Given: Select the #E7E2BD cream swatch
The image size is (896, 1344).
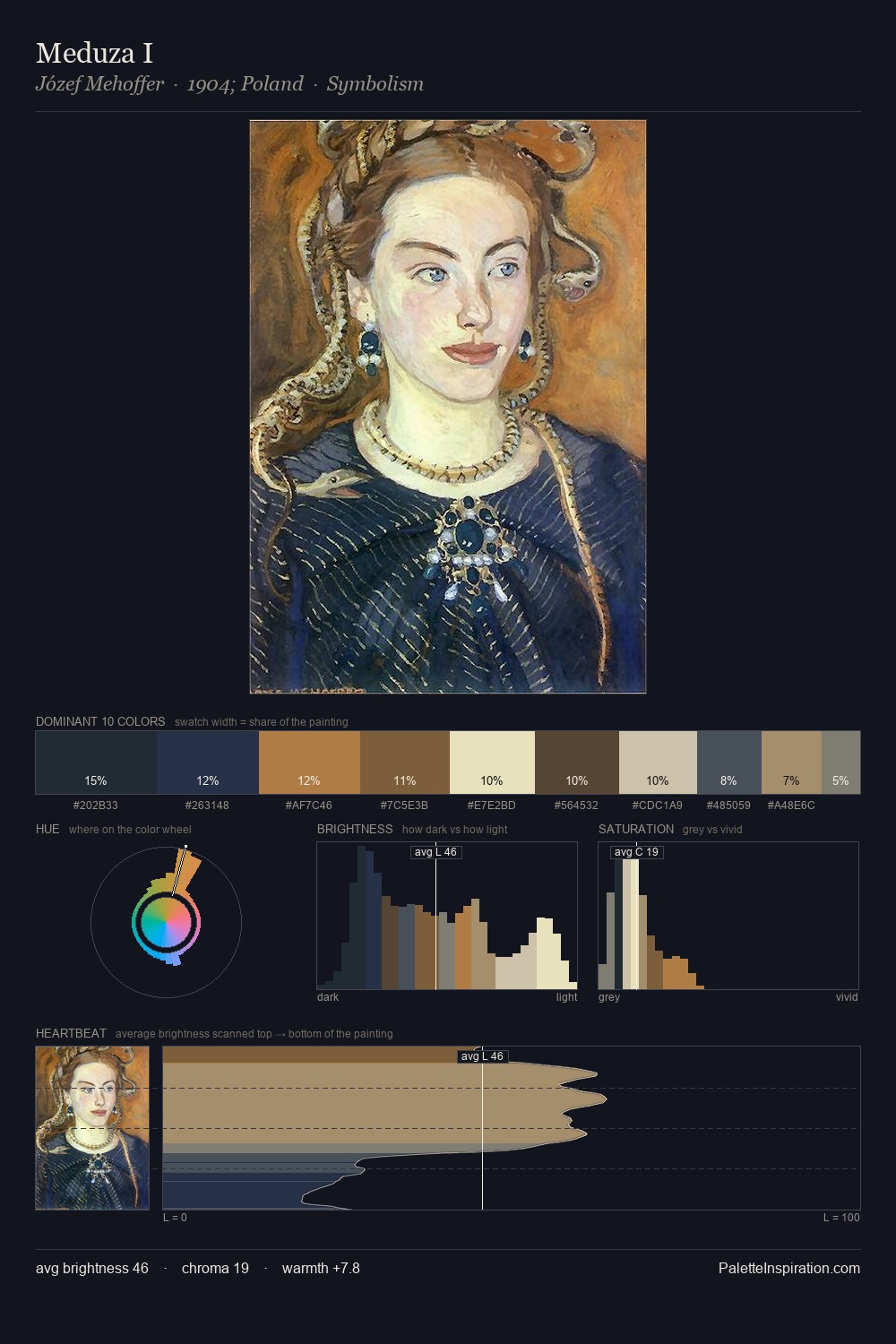Looking at the screenshot, I should point(492,762).
